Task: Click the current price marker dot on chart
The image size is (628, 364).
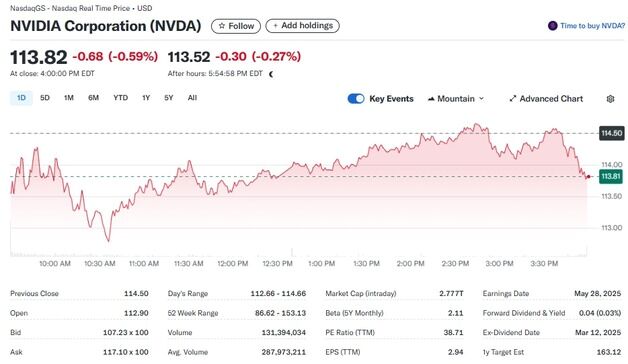Action: (588, 177)
